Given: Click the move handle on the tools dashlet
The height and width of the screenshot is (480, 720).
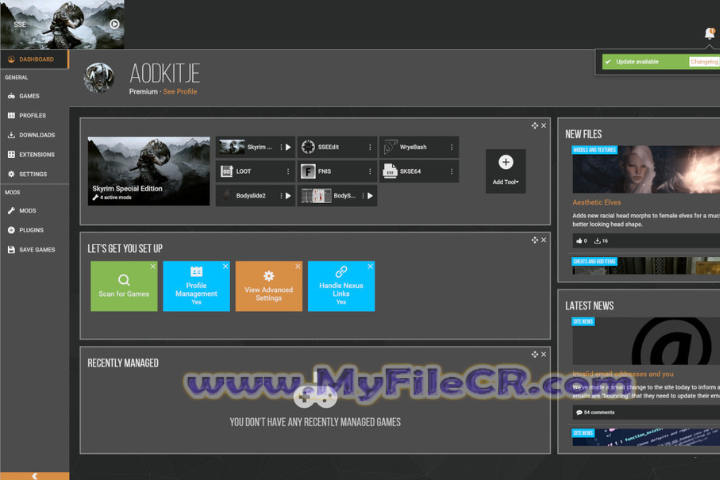Looking at the screenshot, I should (x=534, y=125).
